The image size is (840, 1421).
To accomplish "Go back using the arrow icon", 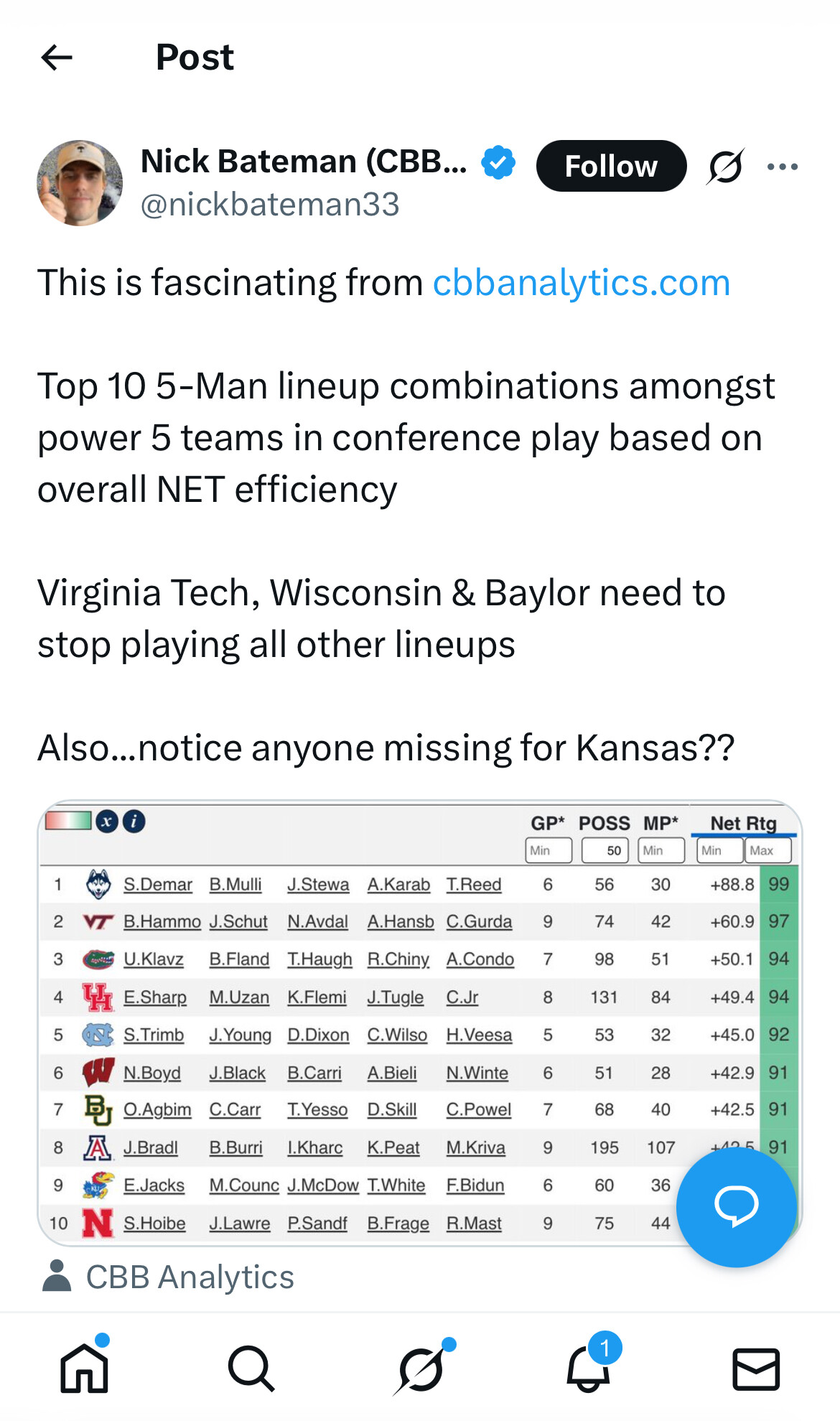I will point(57,57).
